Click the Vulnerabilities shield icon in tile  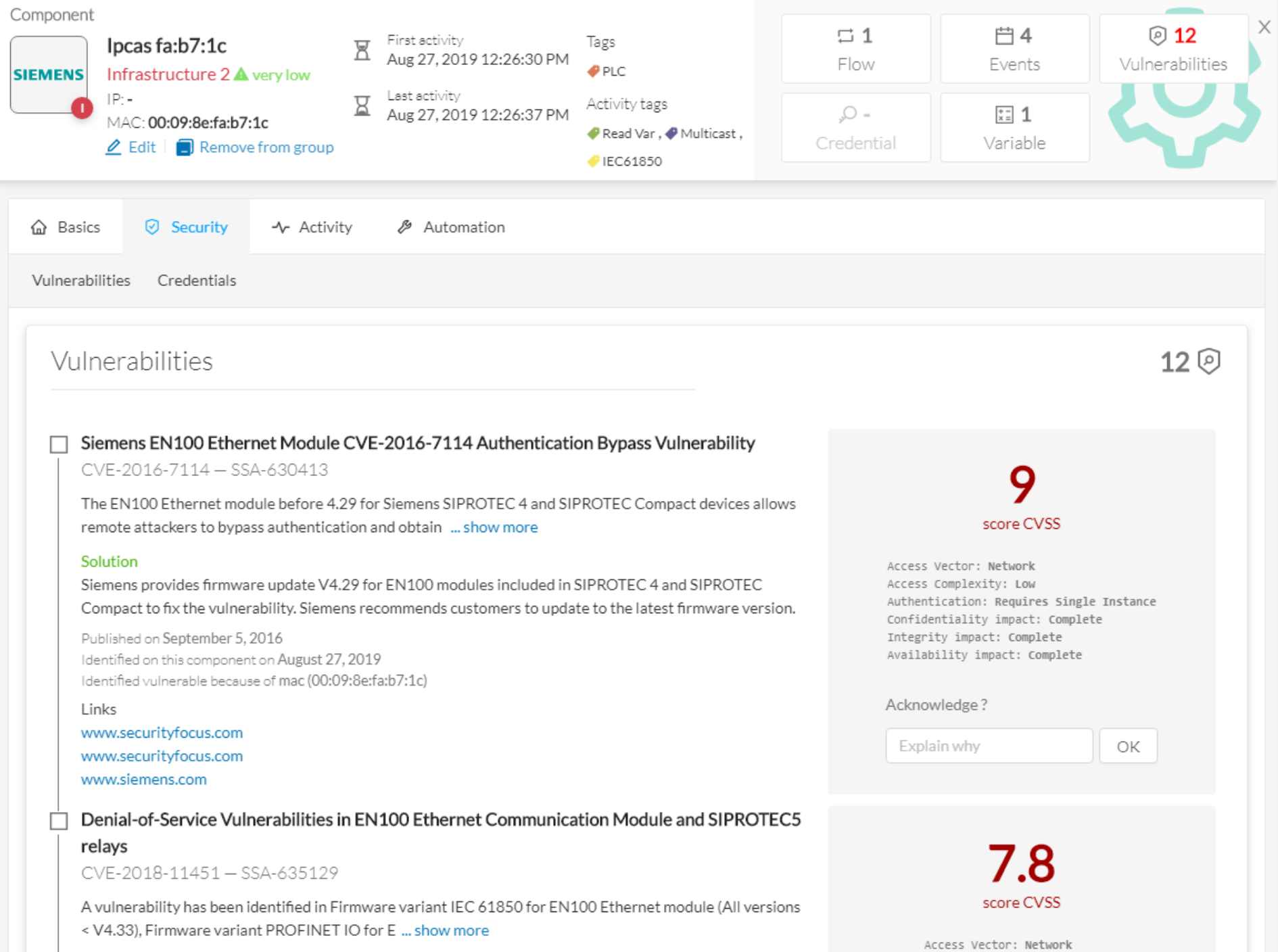pos(1158,35)
